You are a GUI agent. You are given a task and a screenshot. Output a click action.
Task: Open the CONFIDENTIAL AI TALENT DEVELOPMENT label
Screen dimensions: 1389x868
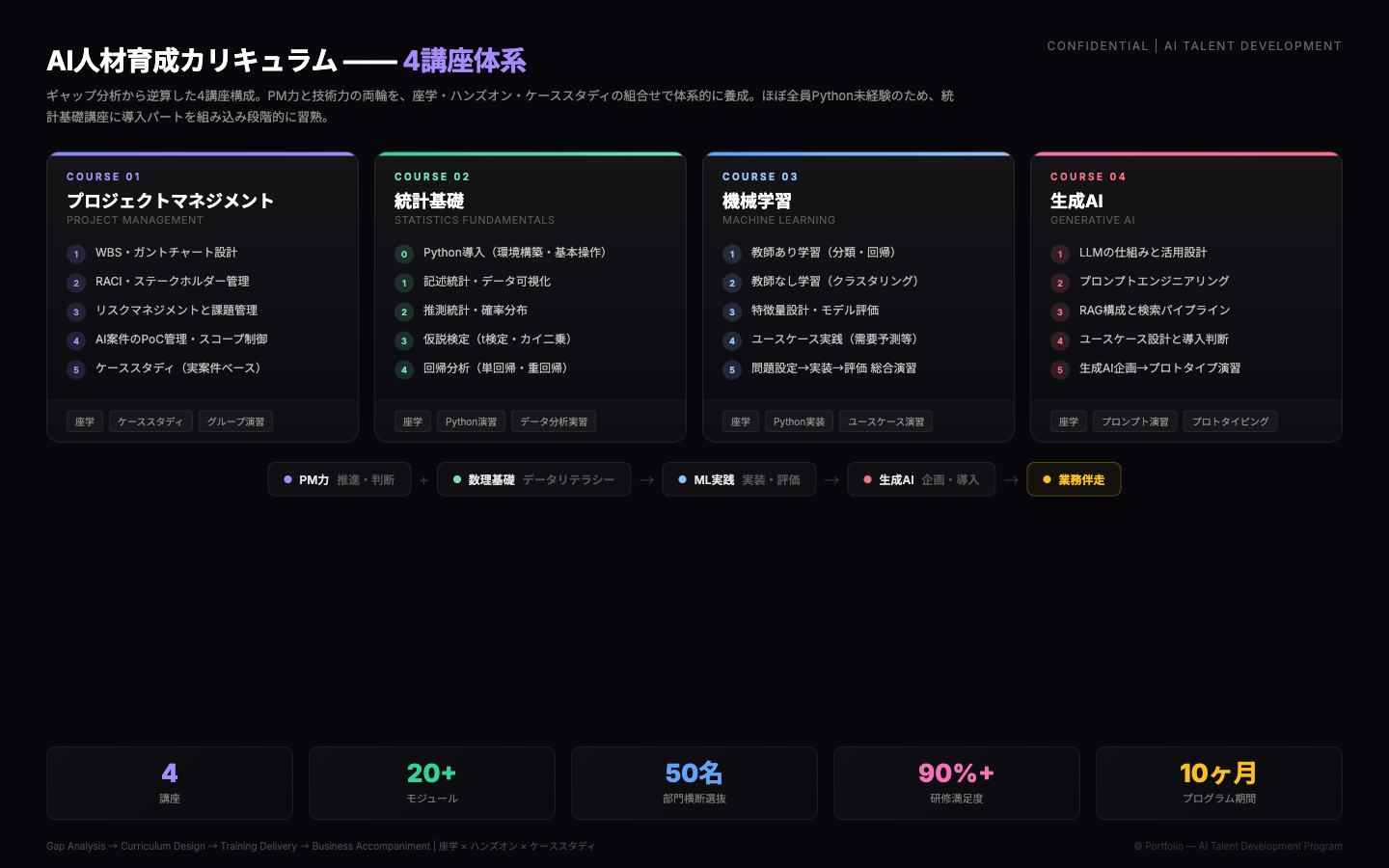point(1195,45)
